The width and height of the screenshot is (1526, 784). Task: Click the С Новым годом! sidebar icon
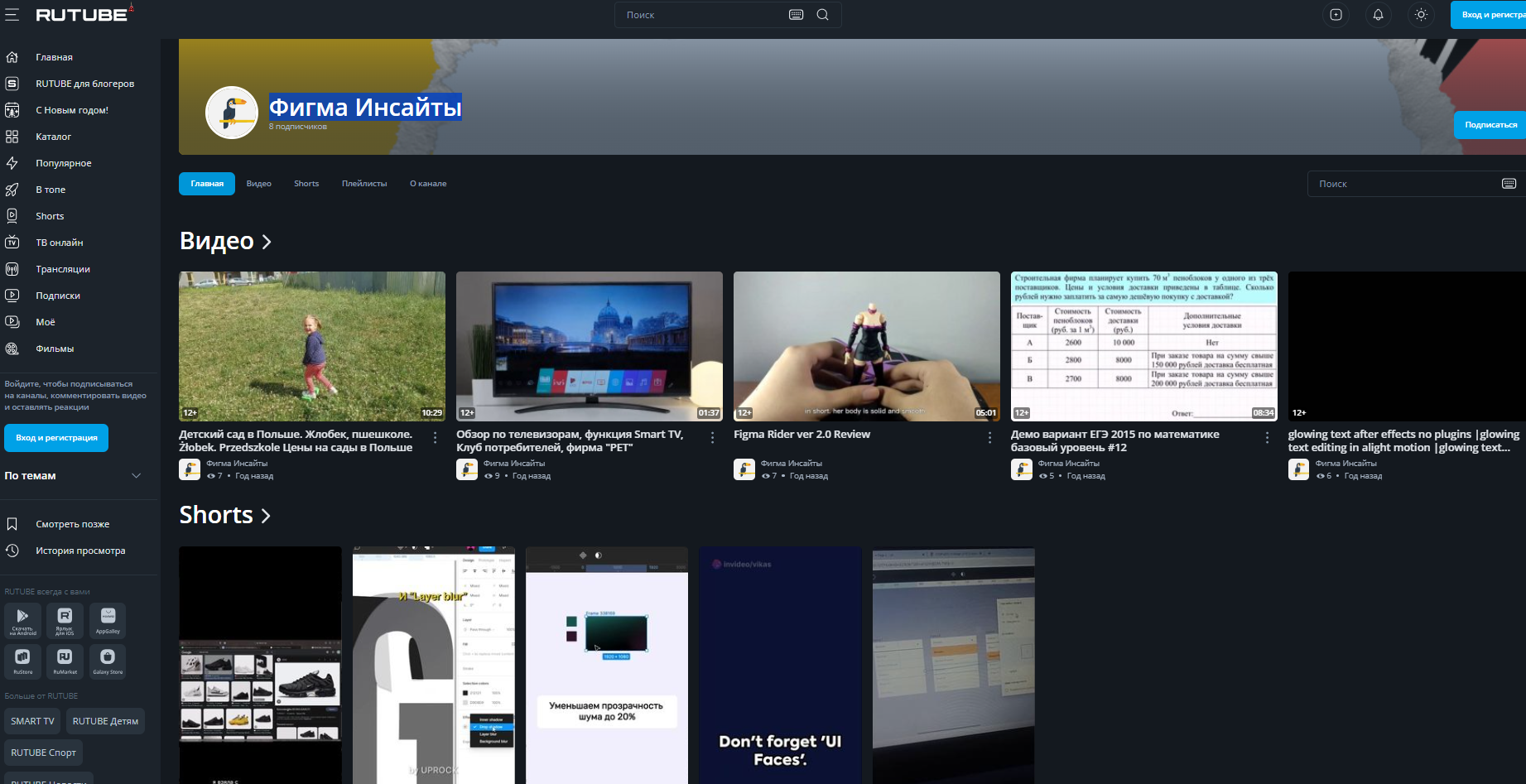click(x=12, y=110)
